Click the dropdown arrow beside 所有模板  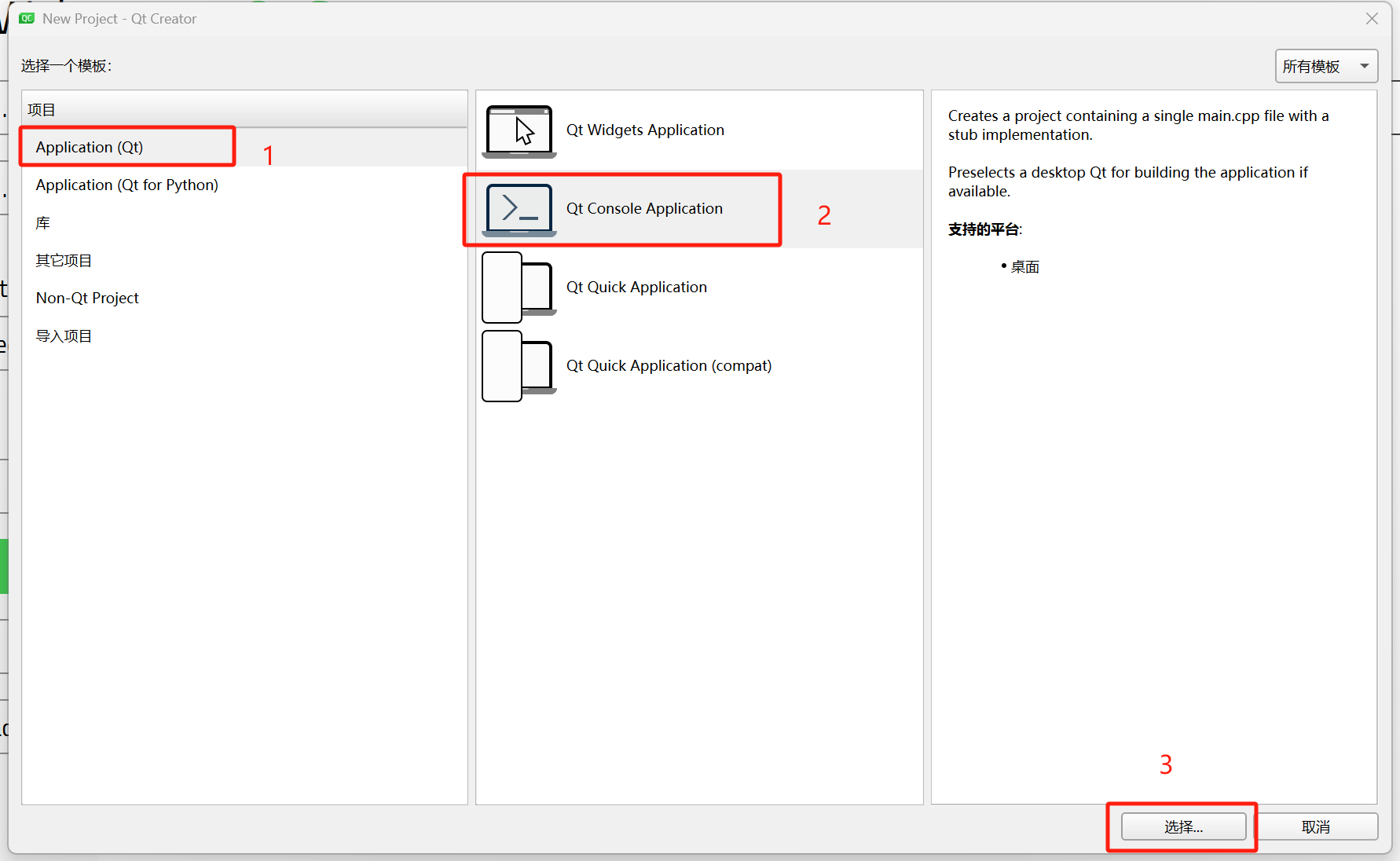point(1365,66)
